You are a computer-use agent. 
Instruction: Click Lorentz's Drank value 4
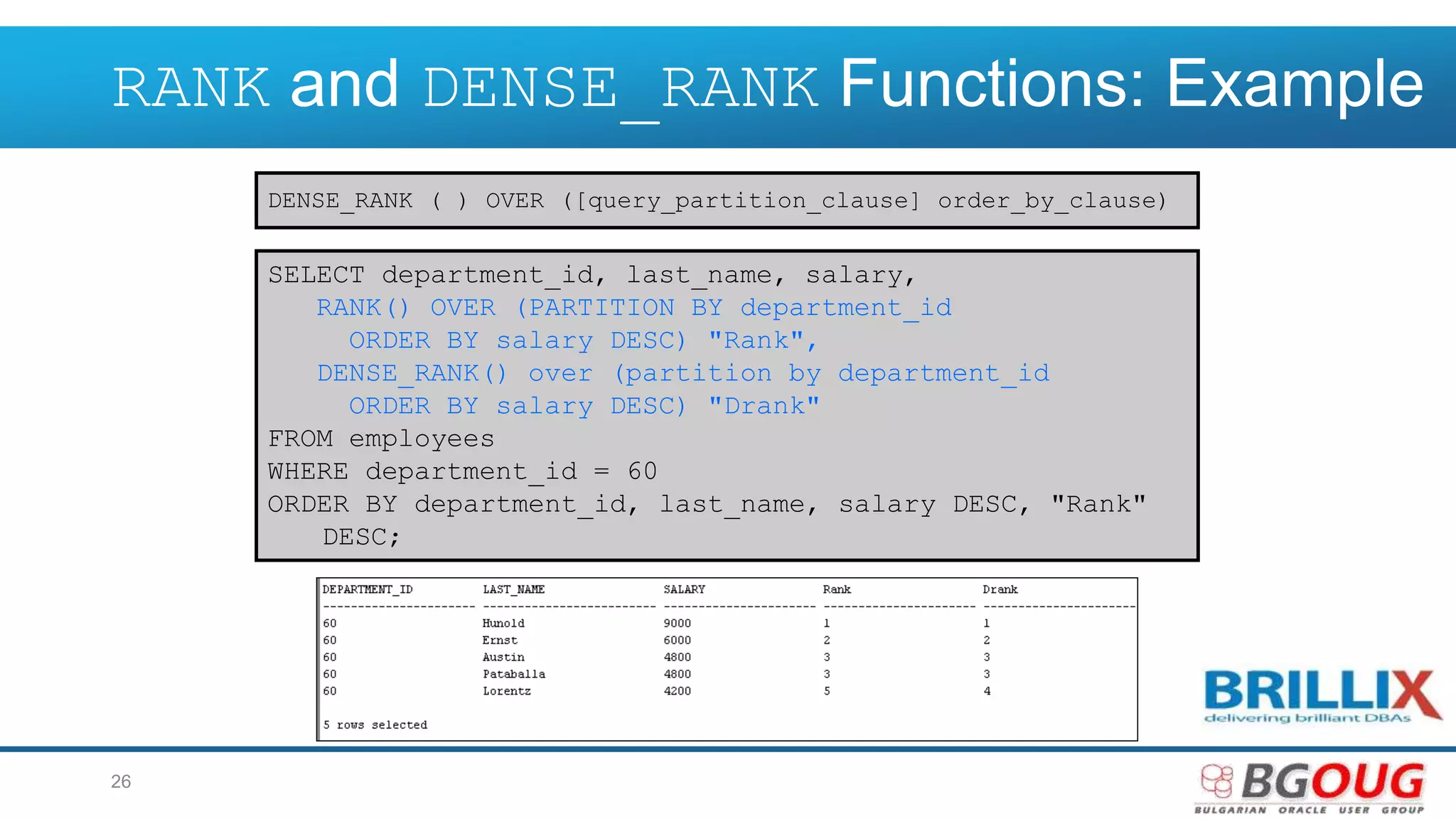coord(987,691)
